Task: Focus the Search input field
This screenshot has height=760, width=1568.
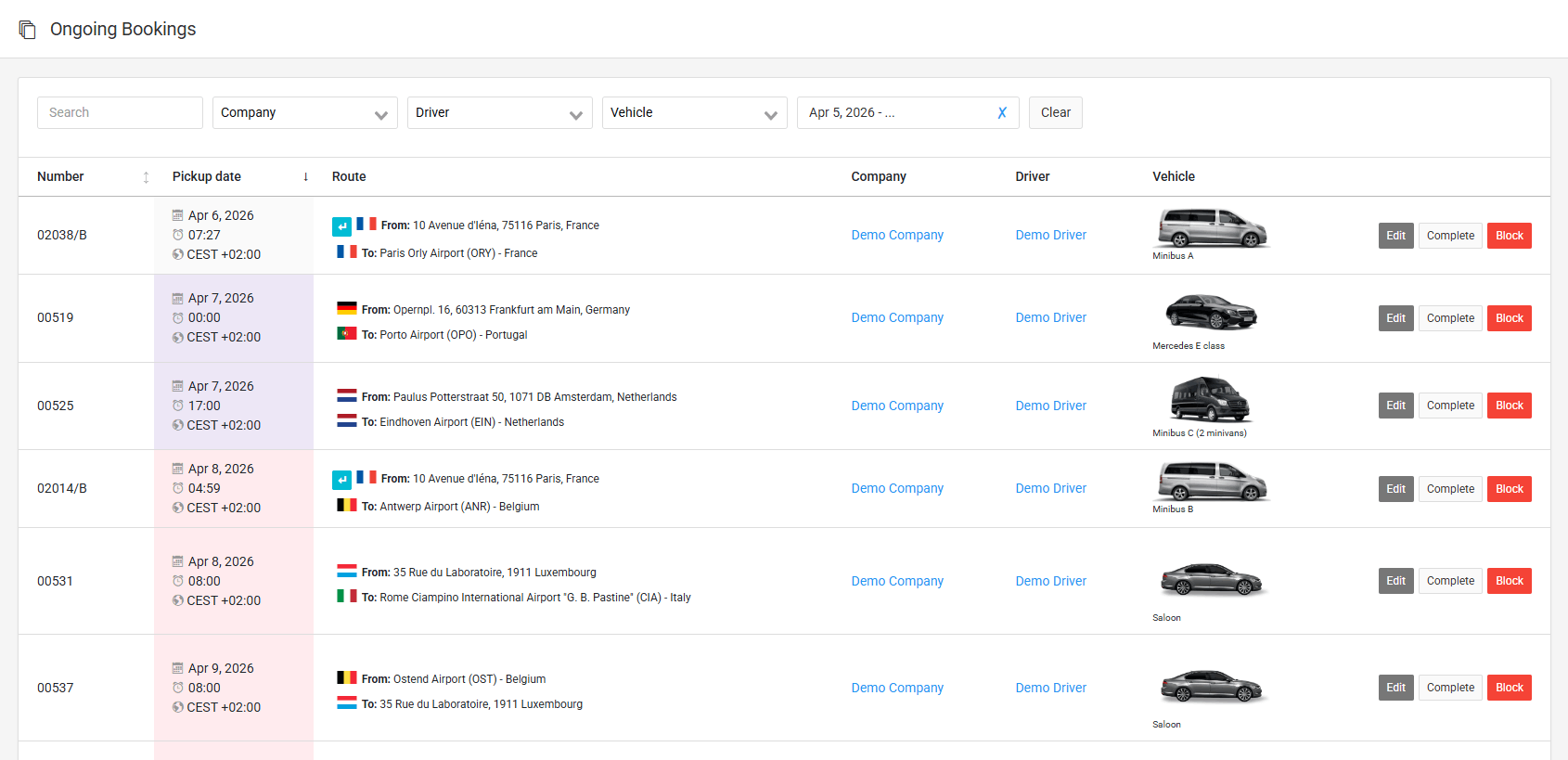Action: click(x=120, y=113)
